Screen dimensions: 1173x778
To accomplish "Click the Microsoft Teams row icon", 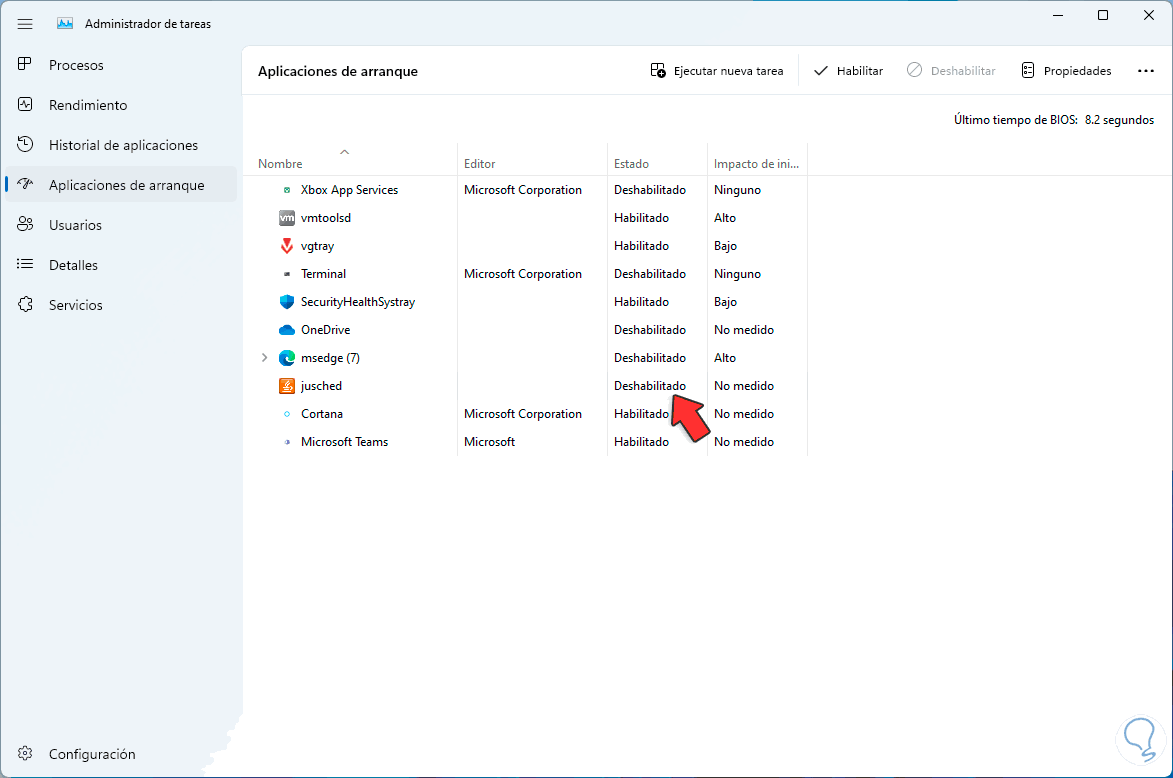I will point(287,442).
